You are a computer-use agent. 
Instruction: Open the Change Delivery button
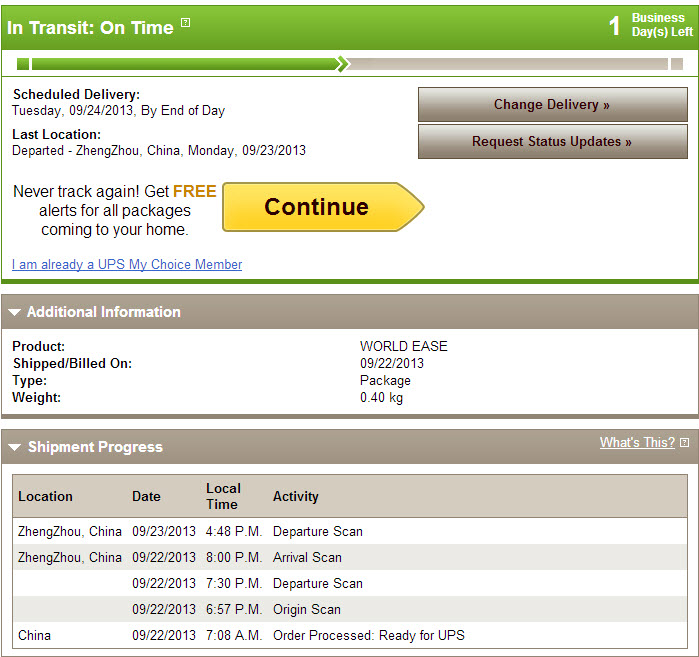(x=553, y=105)
